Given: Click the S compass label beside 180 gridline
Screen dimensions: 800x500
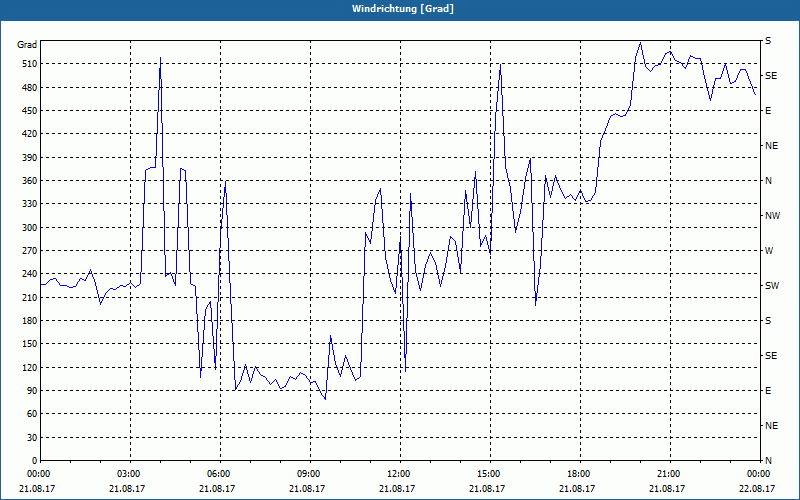Looking at the screenshot, I should tap(768, 321).
